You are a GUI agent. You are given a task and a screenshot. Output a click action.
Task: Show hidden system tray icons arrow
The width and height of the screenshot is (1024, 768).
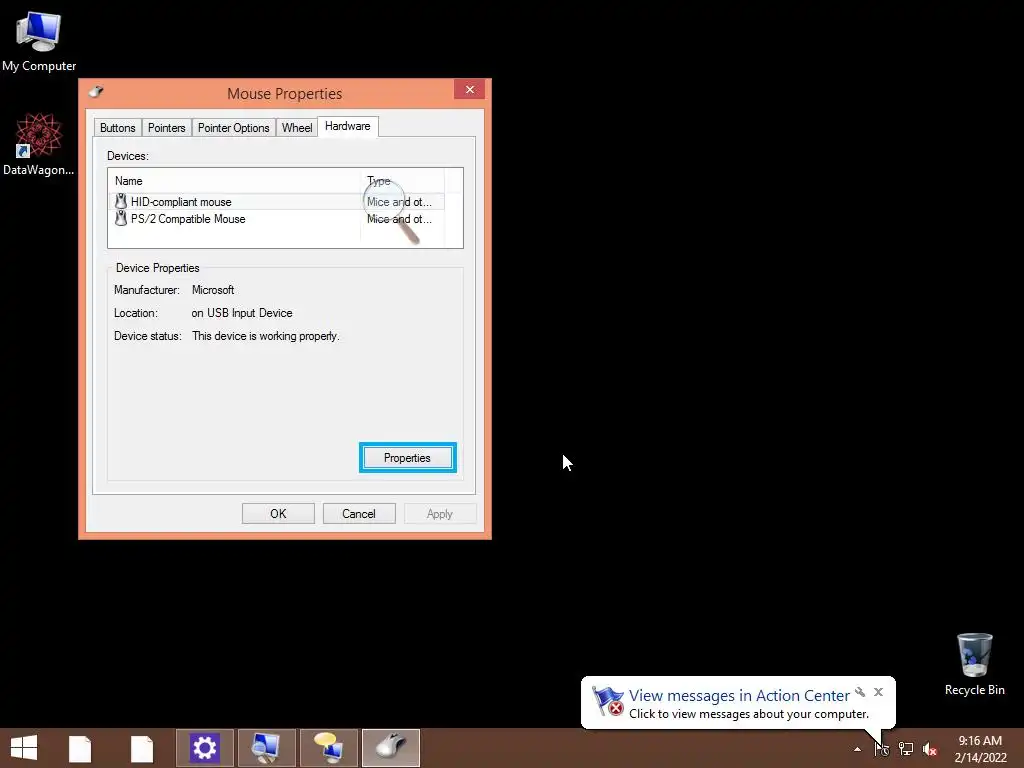[x=857, y=749]
